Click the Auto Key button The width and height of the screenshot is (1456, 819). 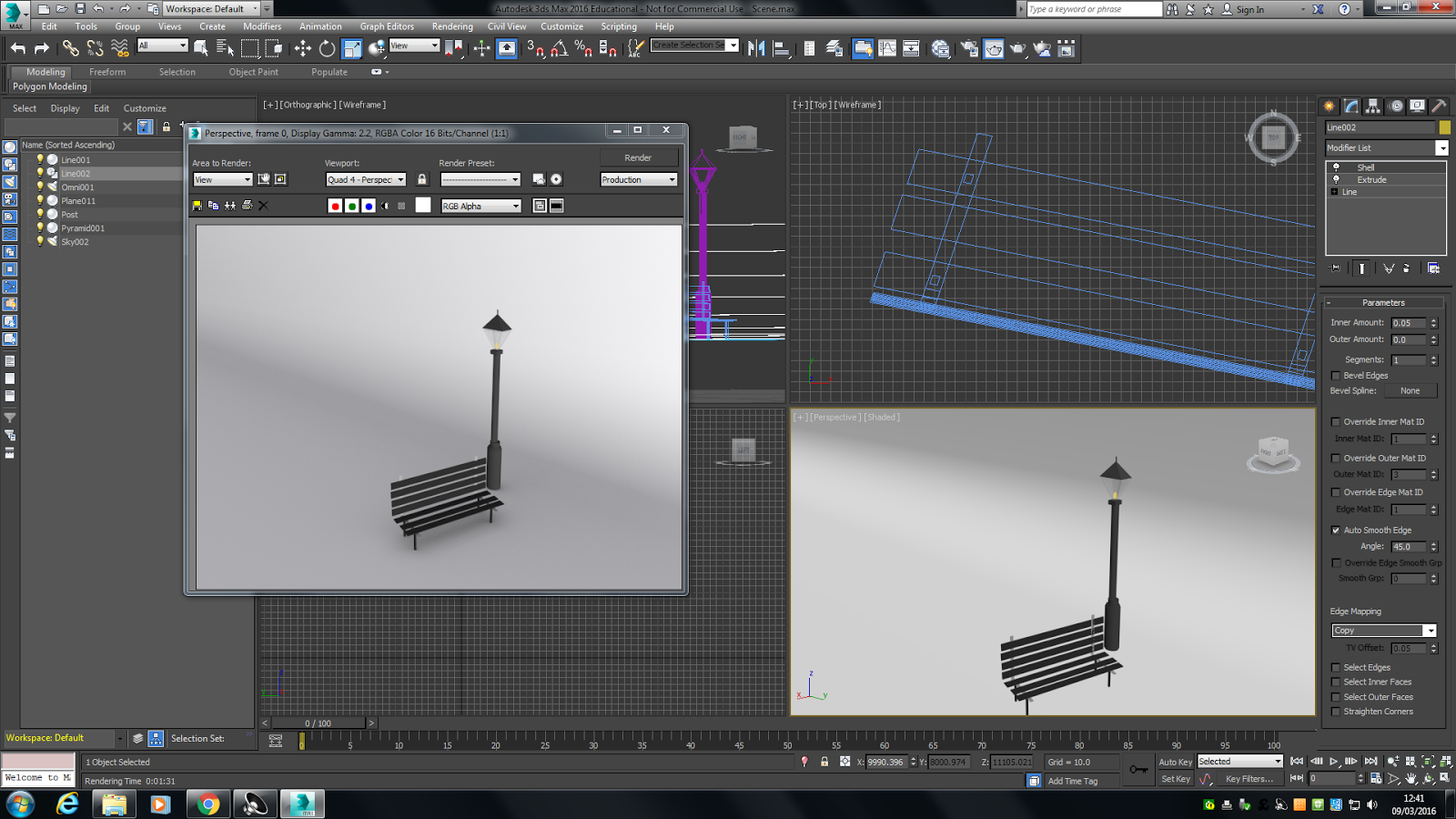pyautogui.click(x=1175, y=762)
